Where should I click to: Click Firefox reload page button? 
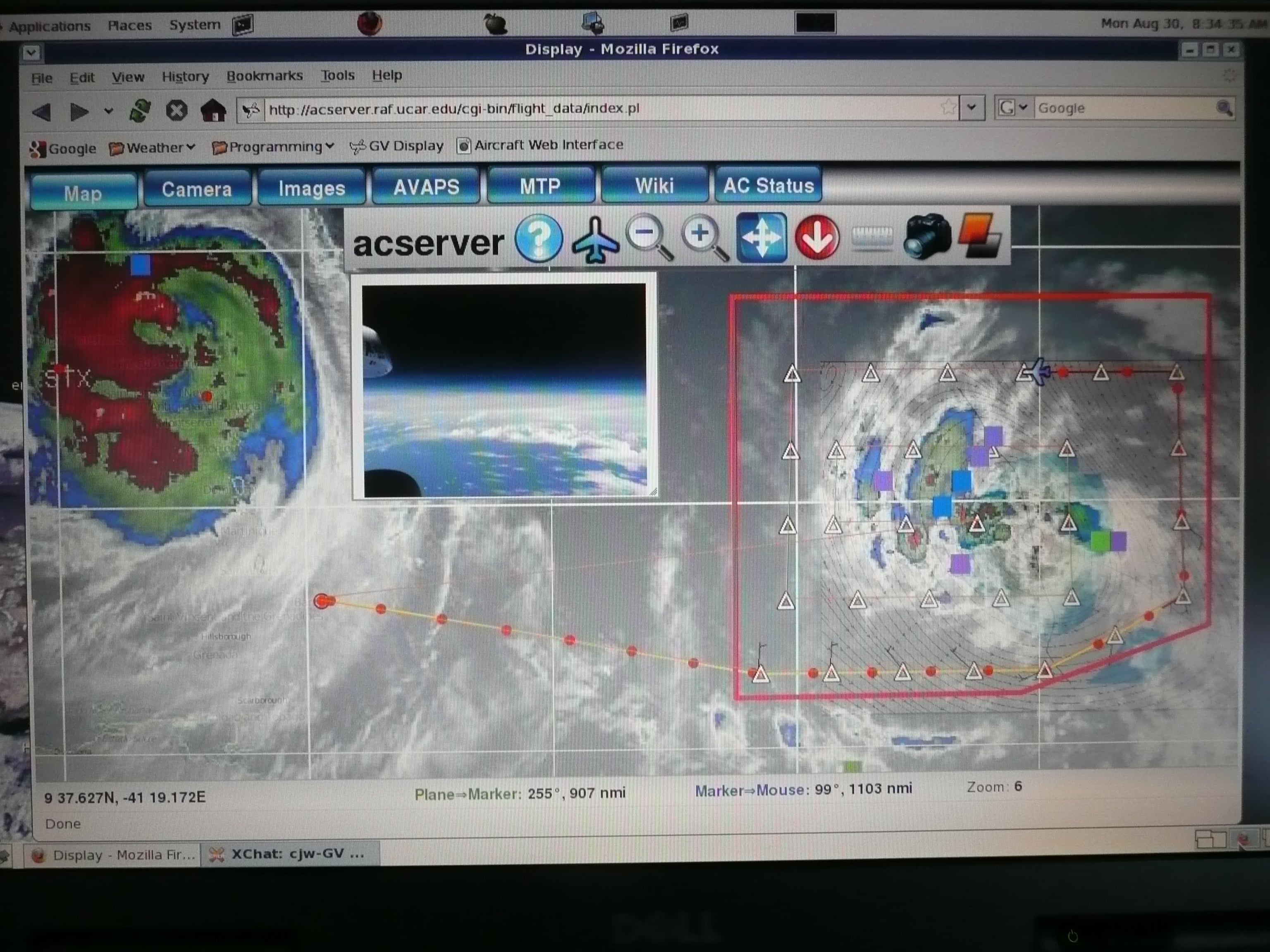click(140, 110)
